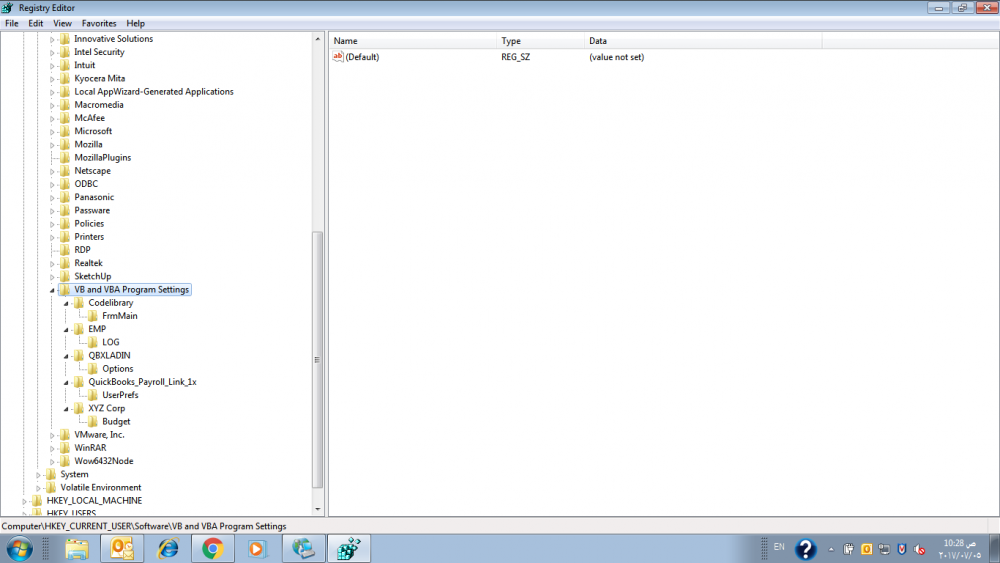Click the Mozilla folder icon
The height and width of the screenshot is (563, 1000).
tap(65, 145)
